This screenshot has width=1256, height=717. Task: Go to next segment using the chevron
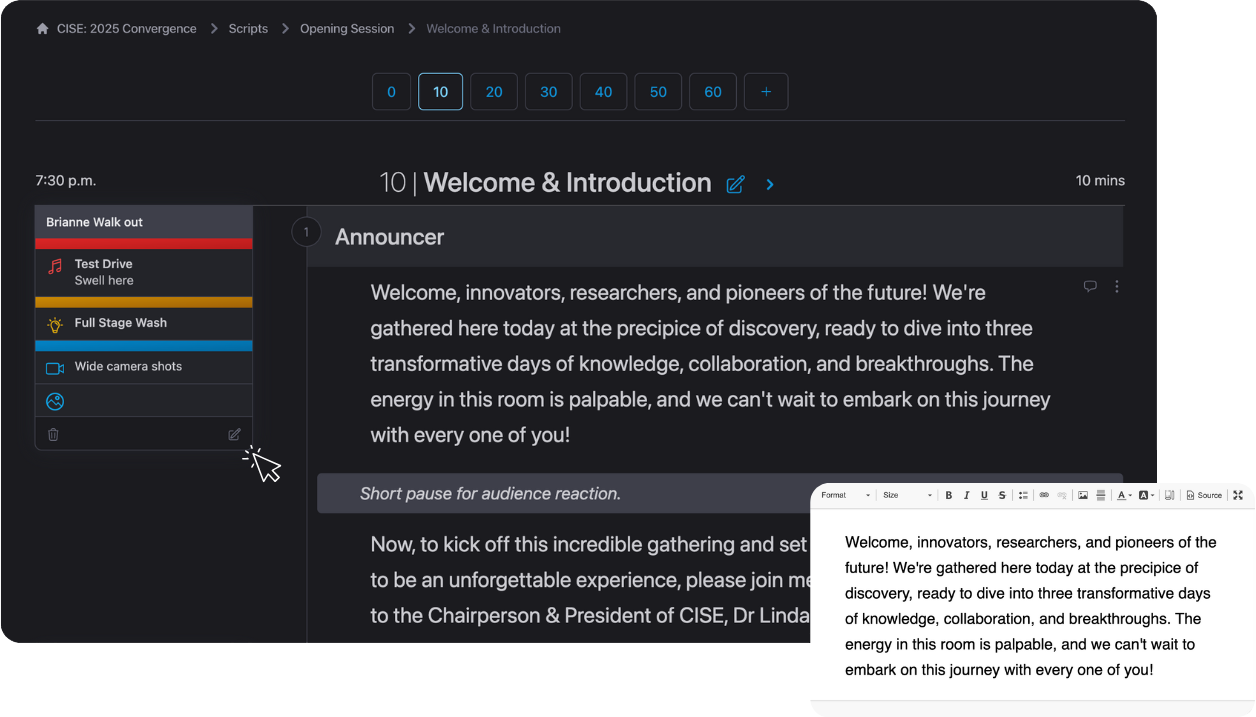tap(770, 185)
